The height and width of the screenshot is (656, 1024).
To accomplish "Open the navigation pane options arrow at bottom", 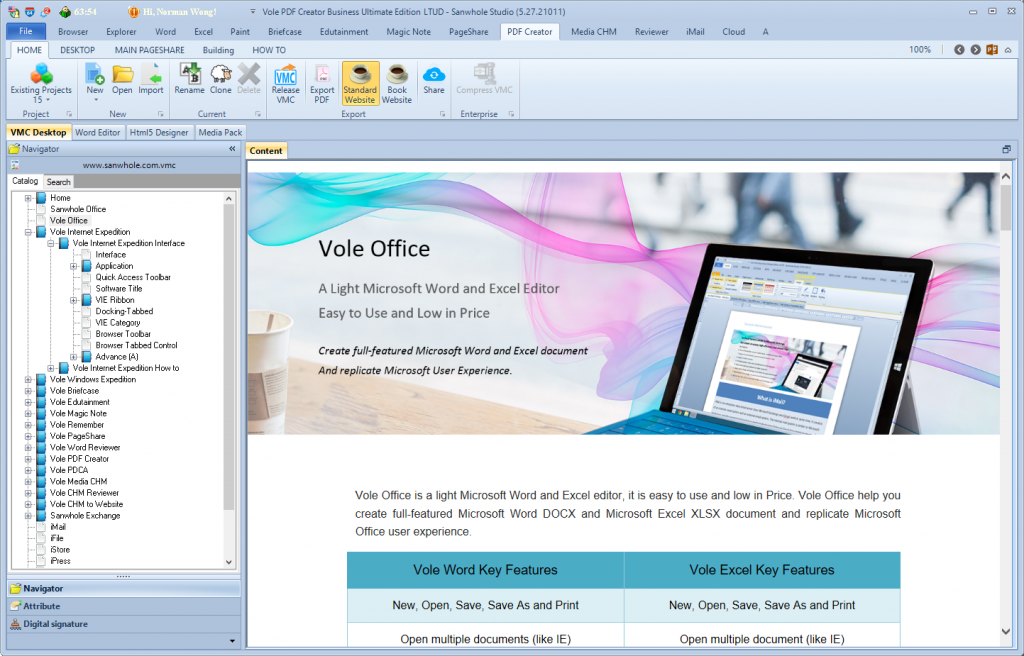I will coord(232,641).
